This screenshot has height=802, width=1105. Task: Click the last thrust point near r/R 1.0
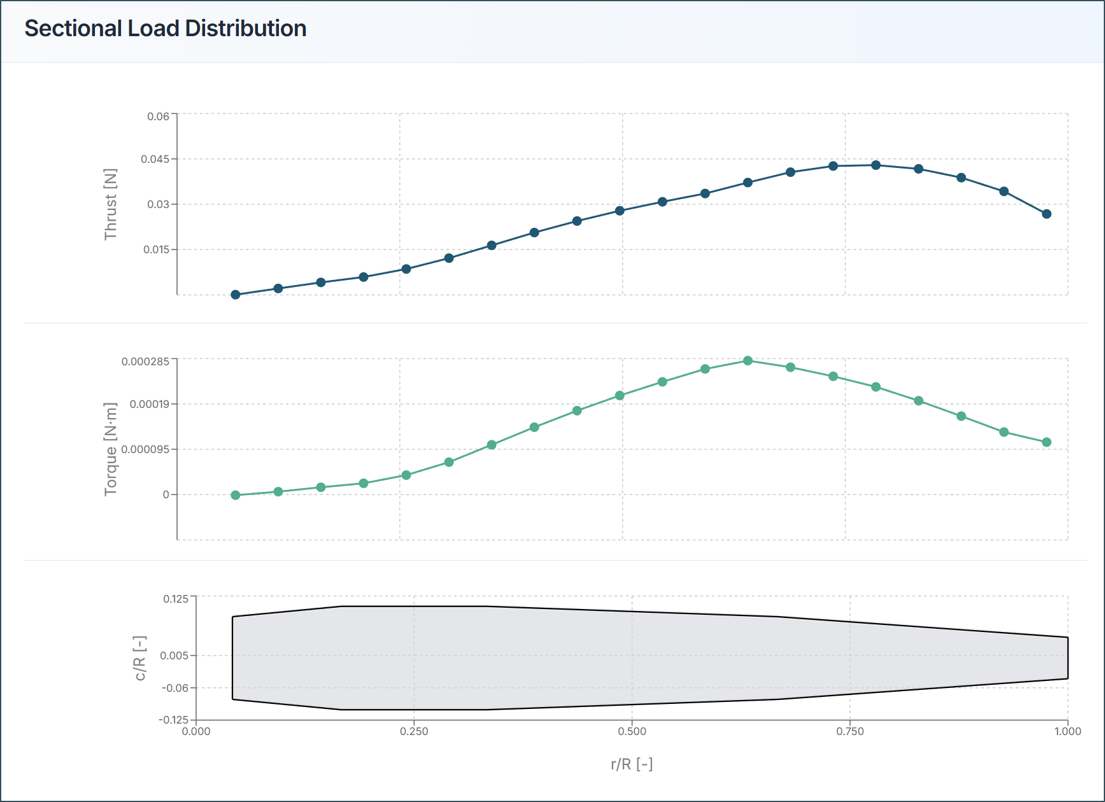[1046, 214]
